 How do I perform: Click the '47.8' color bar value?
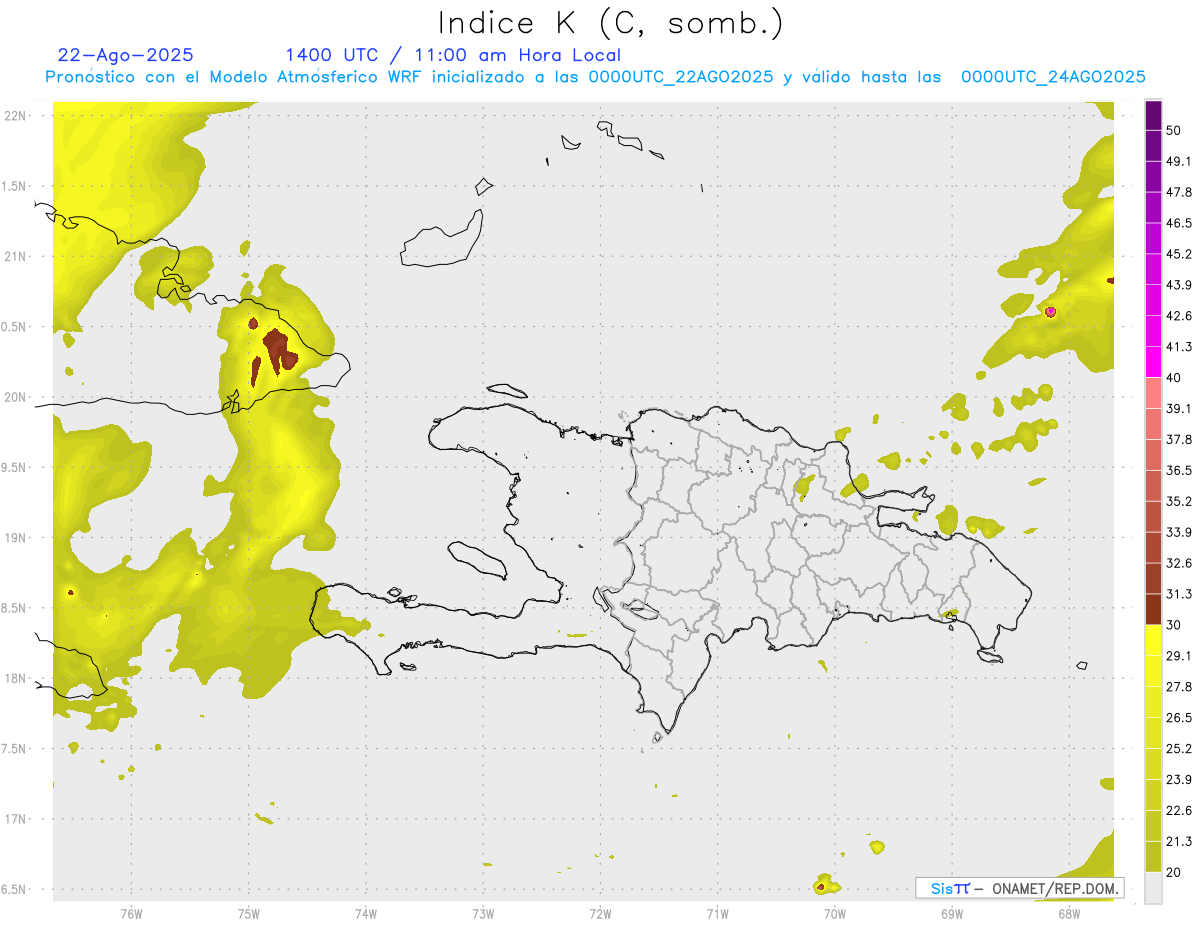point(1180,192)
